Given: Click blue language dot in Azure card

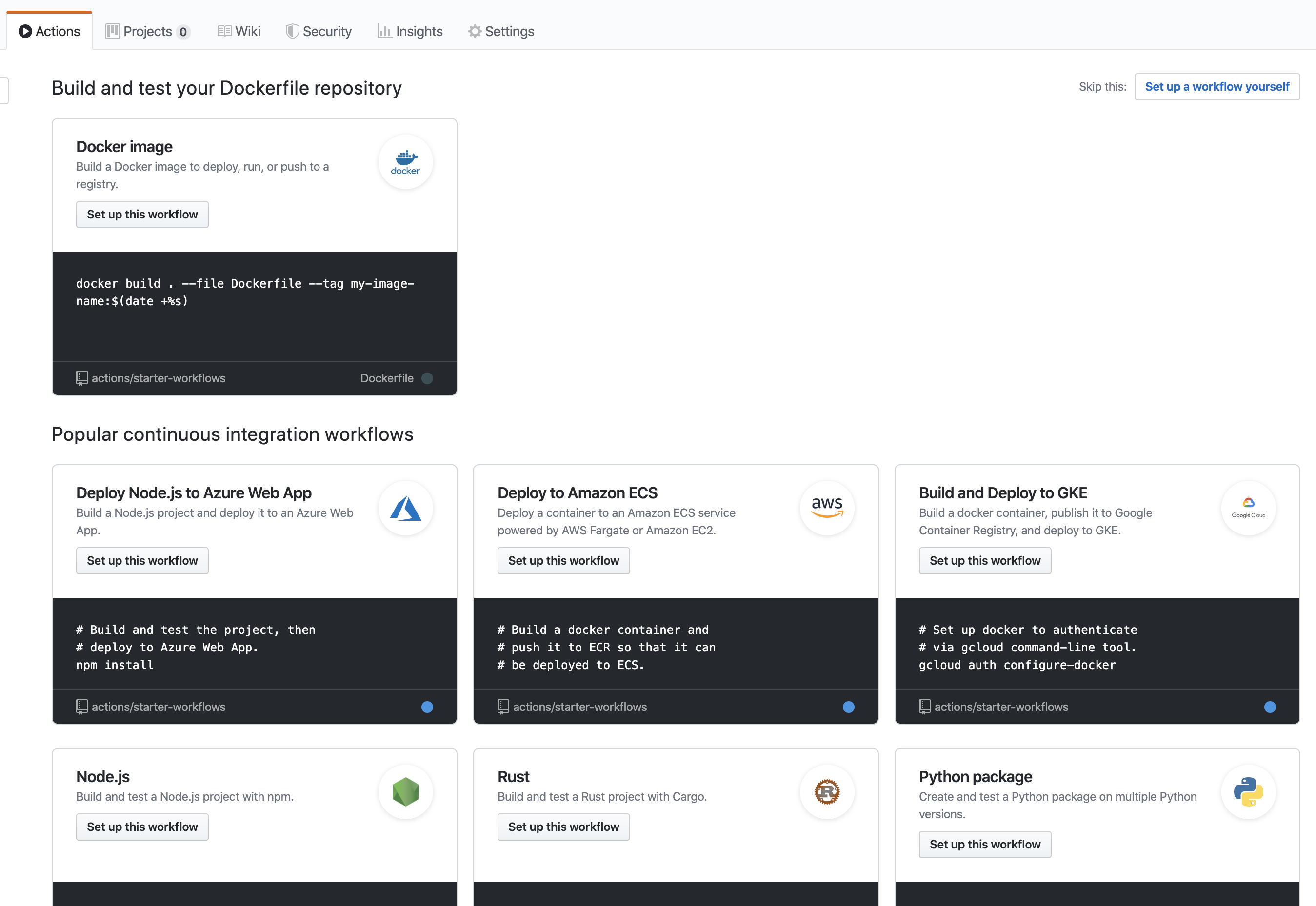Looking at the screenshot, I should (x=427, y=708).
